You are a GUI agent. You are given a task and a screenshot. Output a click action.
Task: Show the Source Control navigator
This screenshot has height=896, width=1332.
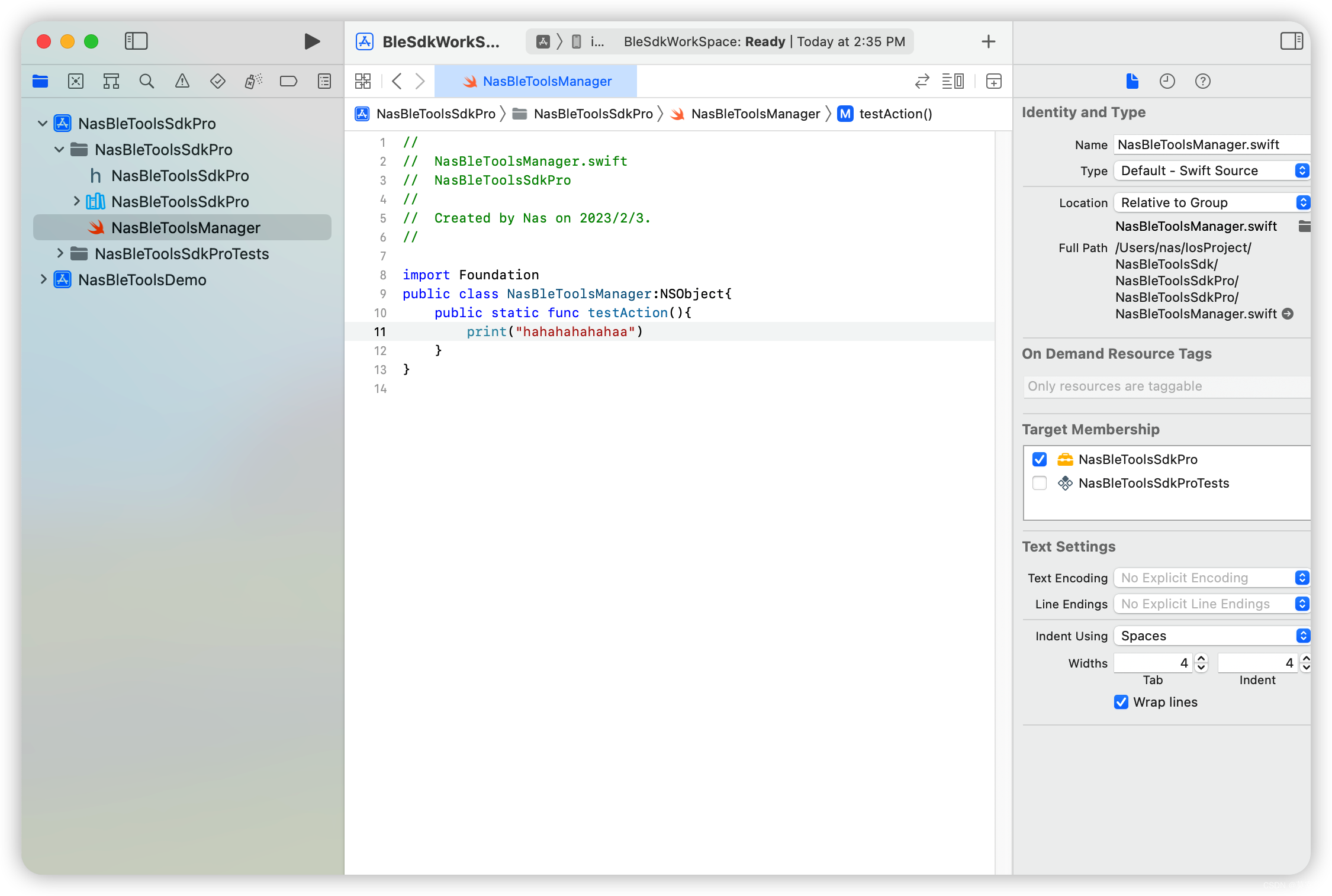(76, 81)
